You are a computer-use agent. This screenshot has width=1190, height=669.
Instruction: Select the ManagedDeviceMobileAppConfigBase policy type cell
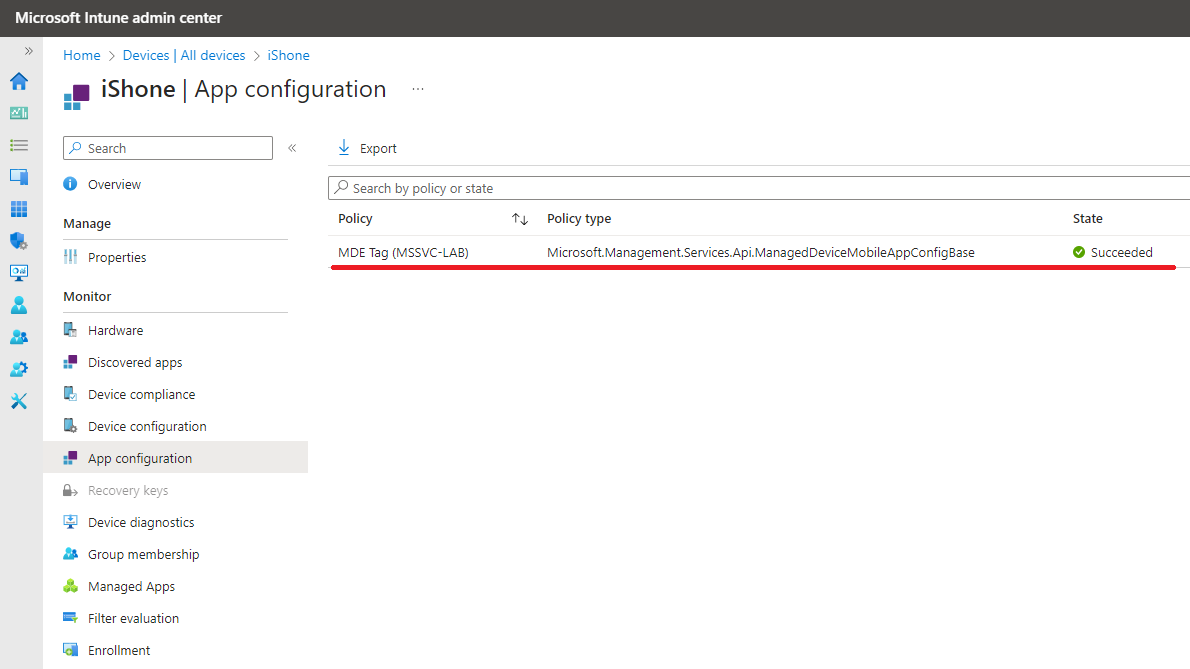point(760,253)
